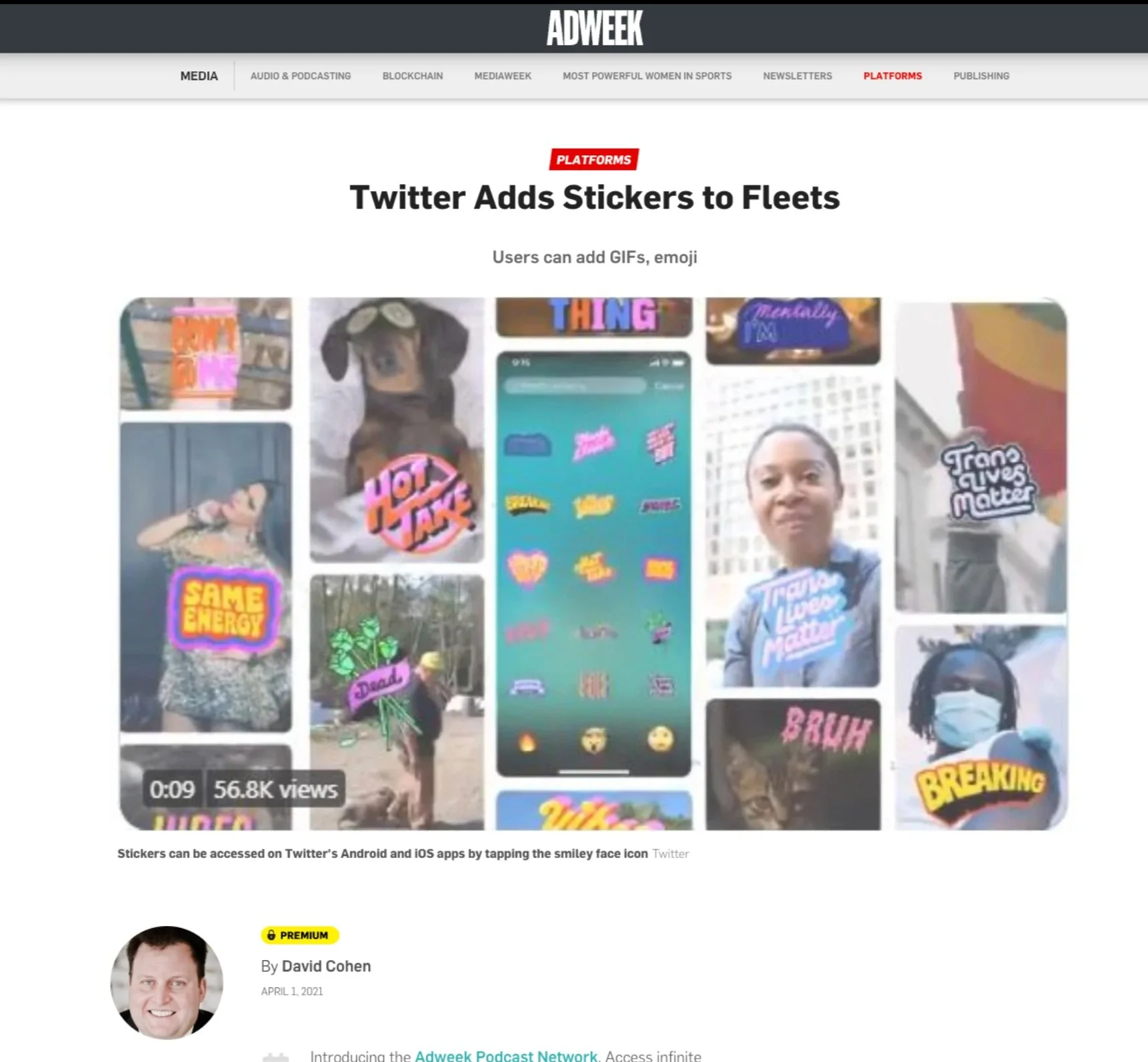Go to Audio & Podcasting section
The image size is (1148, 1062).
(x=301, y=76)
